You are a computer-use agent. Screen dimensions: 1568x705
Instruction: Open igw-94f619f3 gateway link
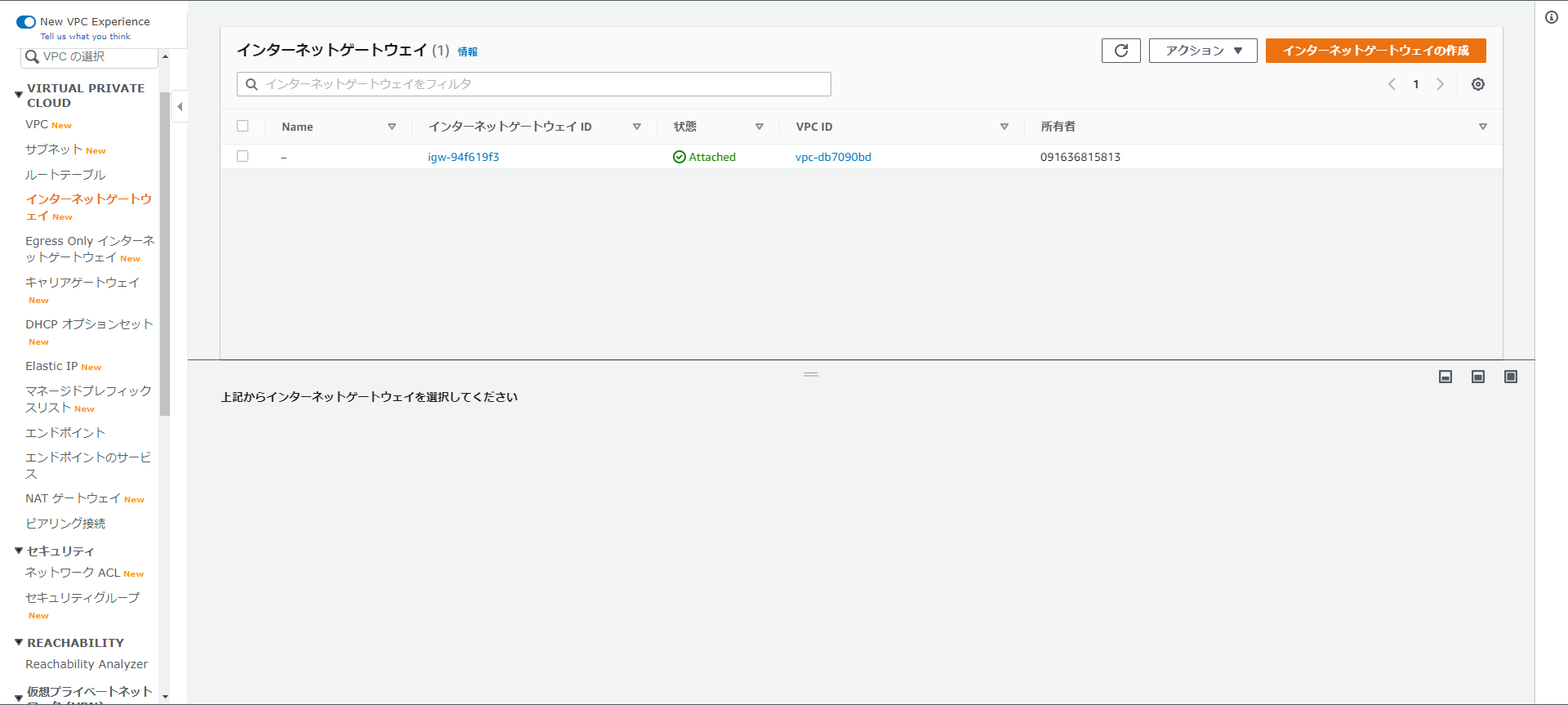click(463, 157)
